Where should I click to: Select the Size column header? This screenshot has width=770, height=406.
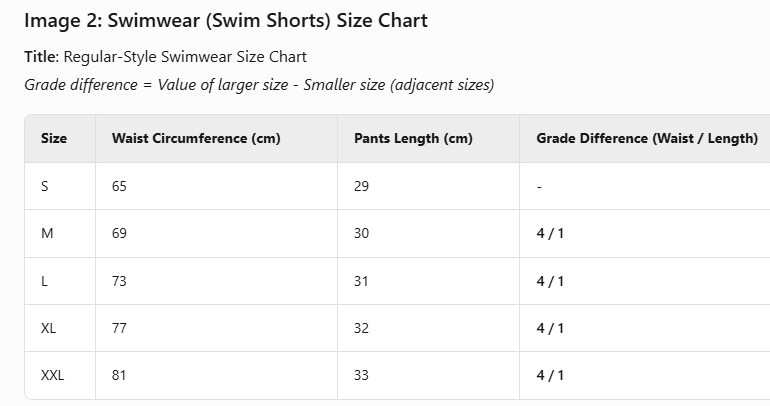[x=54, y=138]
